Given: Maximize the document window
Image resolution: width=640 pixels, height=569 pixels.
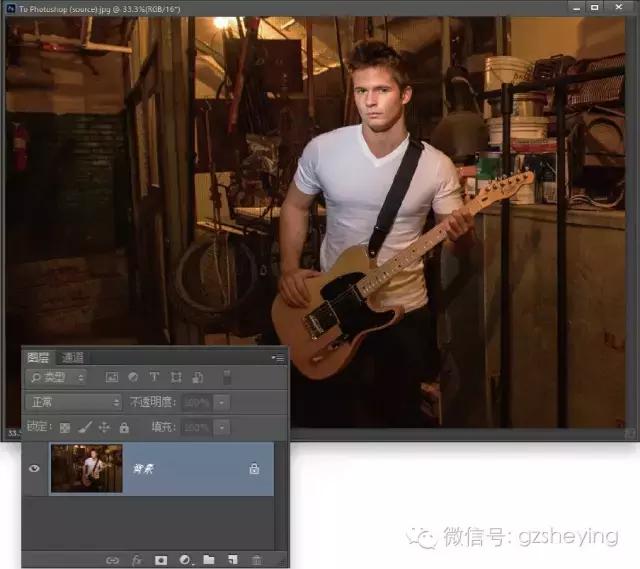Looking at the screenshot, I should pyautogui.click(x=595, y=8).
